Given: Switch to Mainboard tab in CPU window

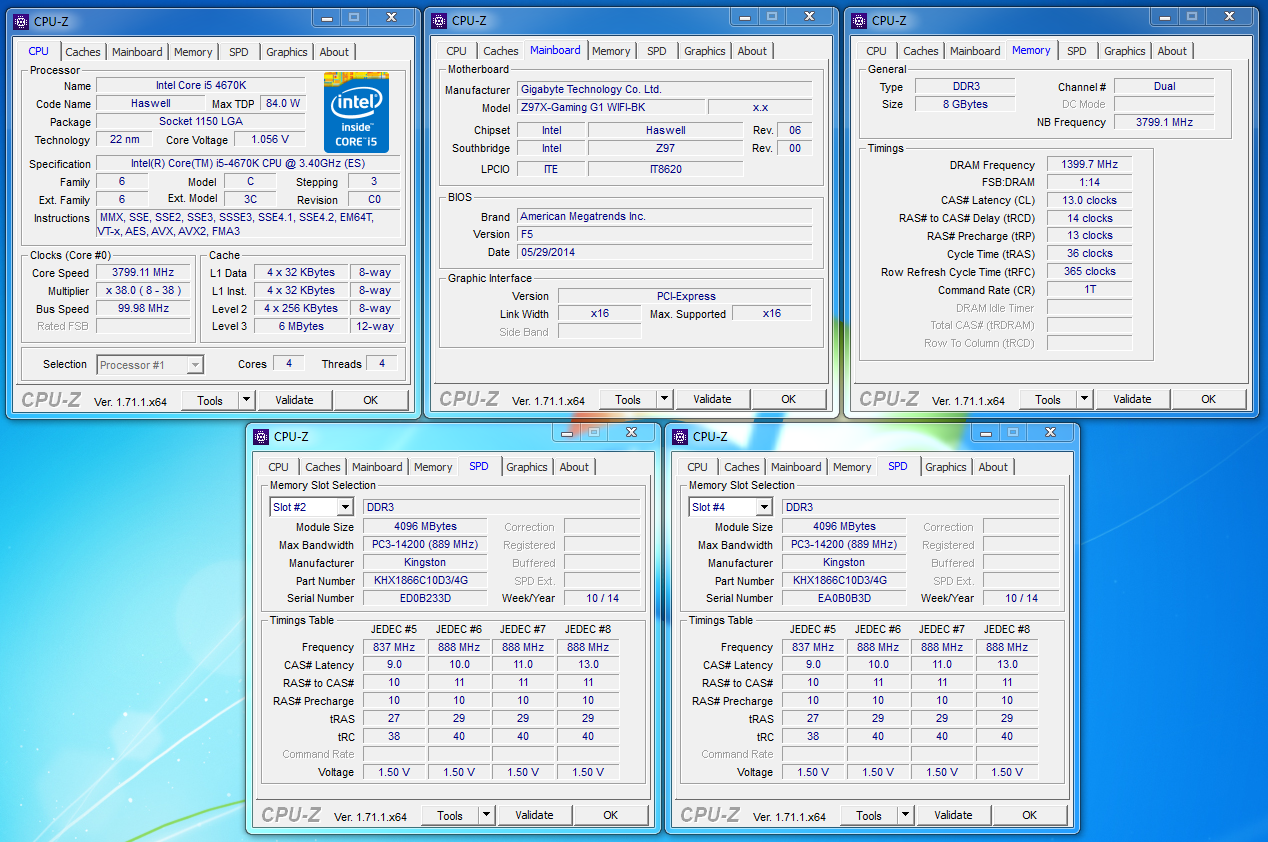Looking at the screenshot, I should point(137,52).
